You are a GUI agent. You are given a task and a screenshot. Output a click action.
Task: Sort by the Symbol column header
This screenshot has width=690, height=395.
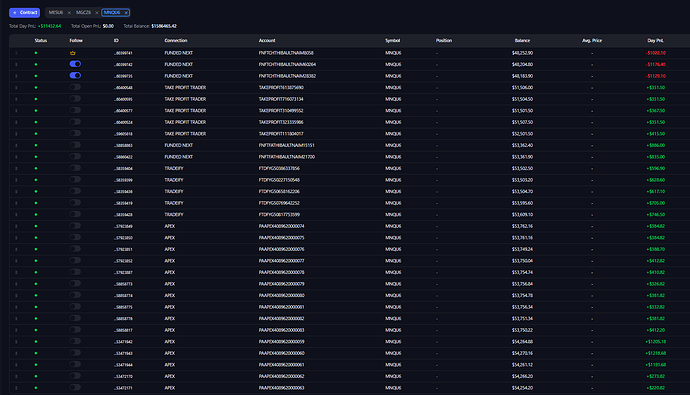393,40
